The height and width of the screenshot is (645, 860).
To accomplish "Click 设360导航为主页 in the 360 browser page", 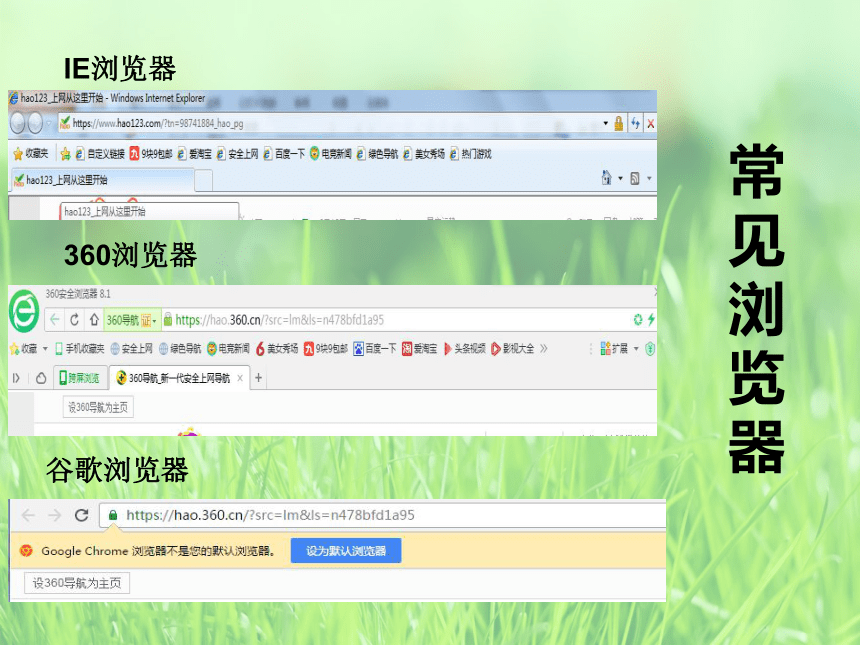I will click(x=98, y=408).
